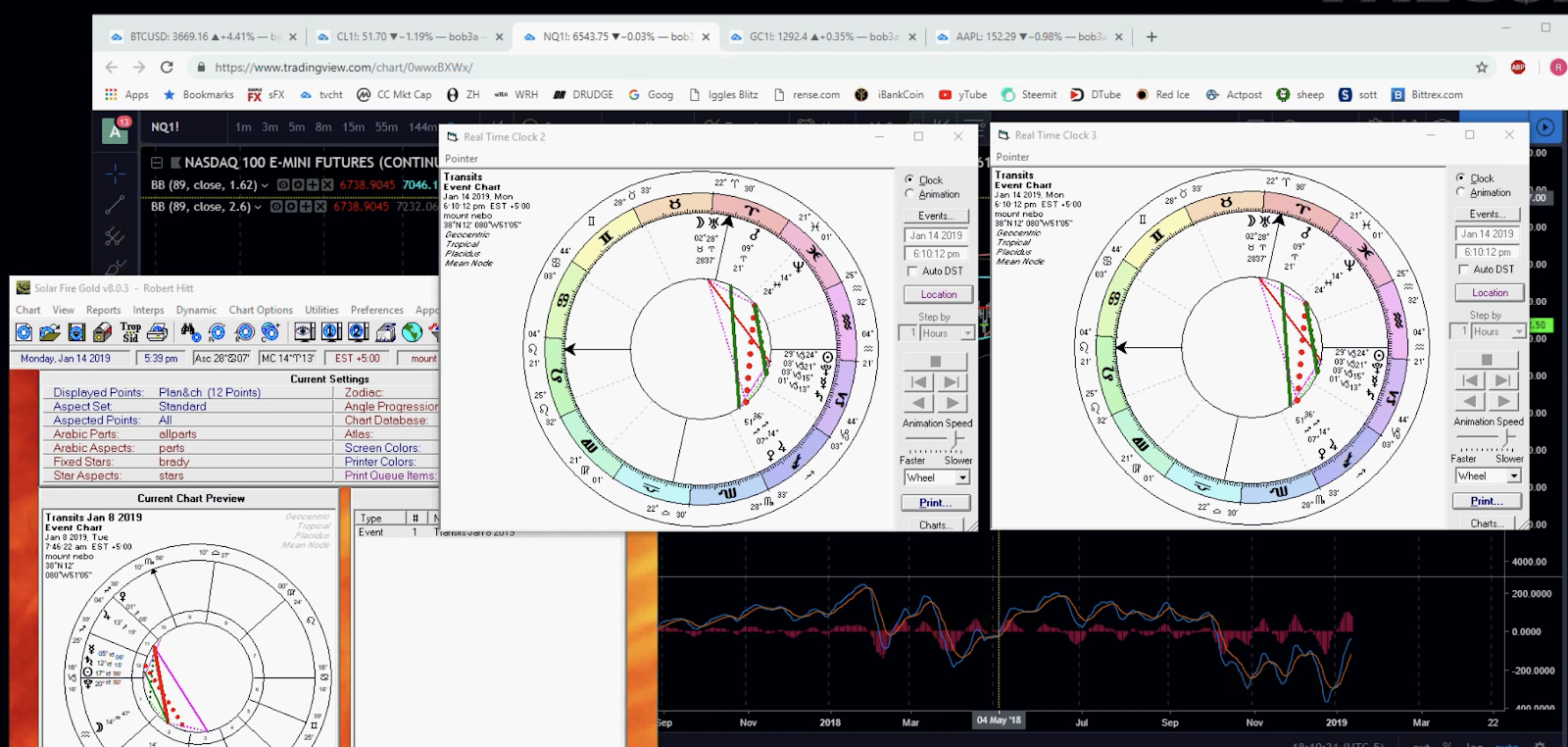Click the TradingView crosshair cursor tool
This screenshot has width=1568, height=747.
[115, 174]
